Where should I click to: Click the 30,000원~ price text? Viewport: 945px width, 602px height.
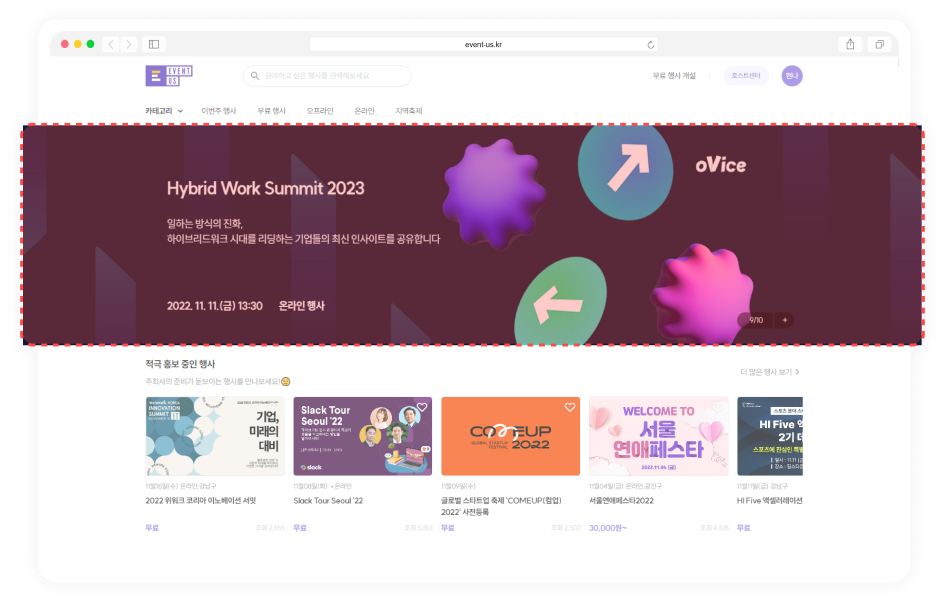[608, 528]
